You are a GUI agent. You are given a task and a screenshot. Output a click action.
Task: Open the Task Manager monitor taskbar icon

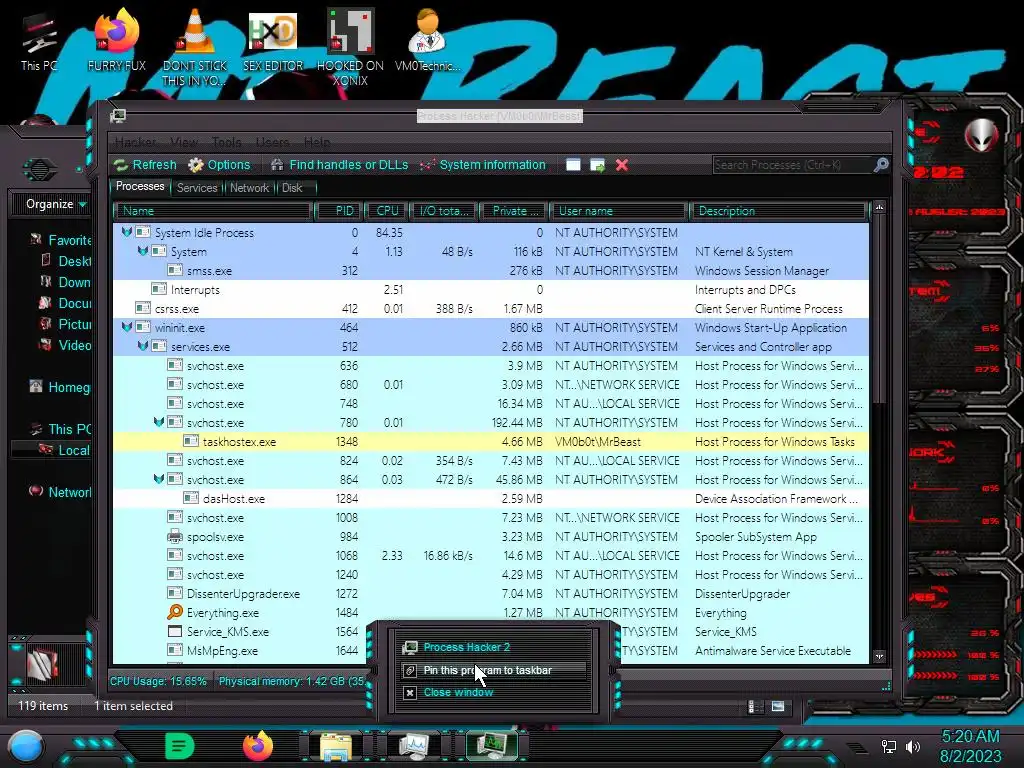click(x=413, y=746)
